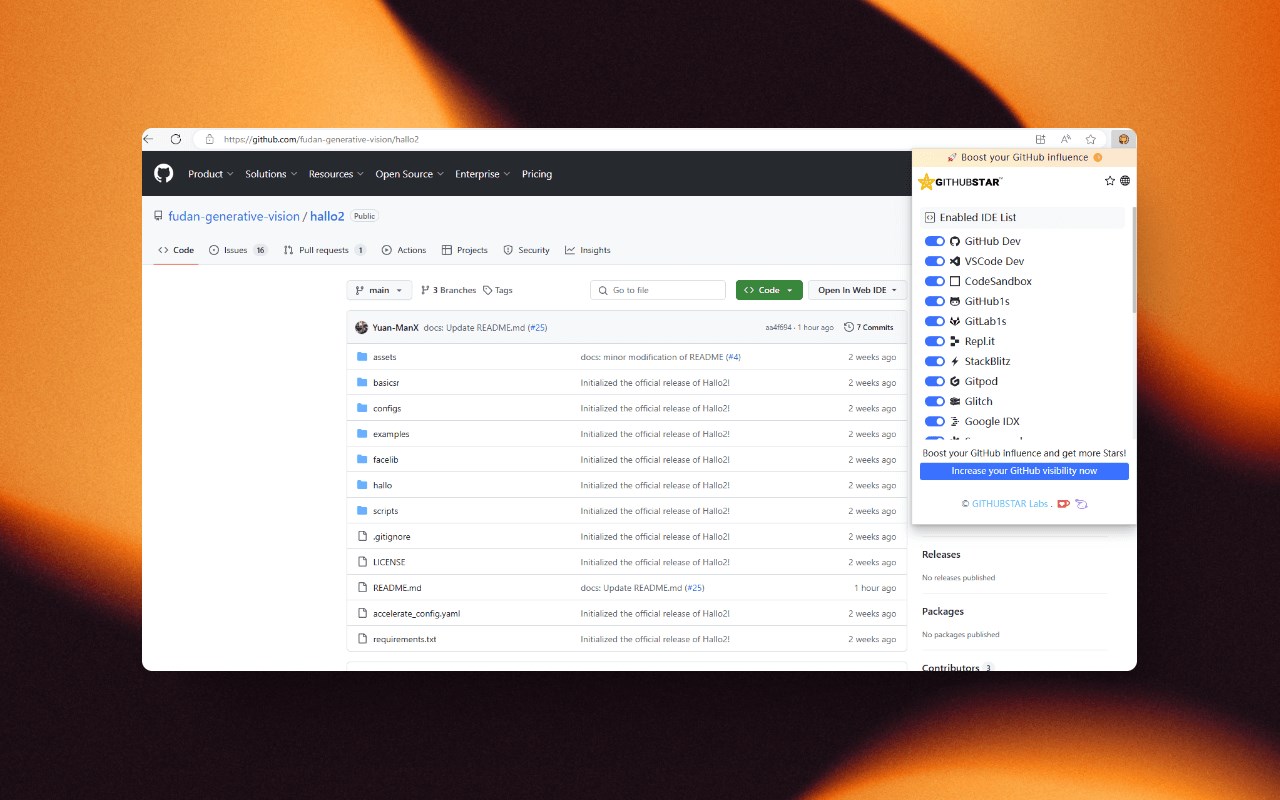Image resolution: width=1280 pixels, height=800 pixels.
Task: Click the Yuan-ManX avatar in the commit bar
Action: [x=361, y=327]
